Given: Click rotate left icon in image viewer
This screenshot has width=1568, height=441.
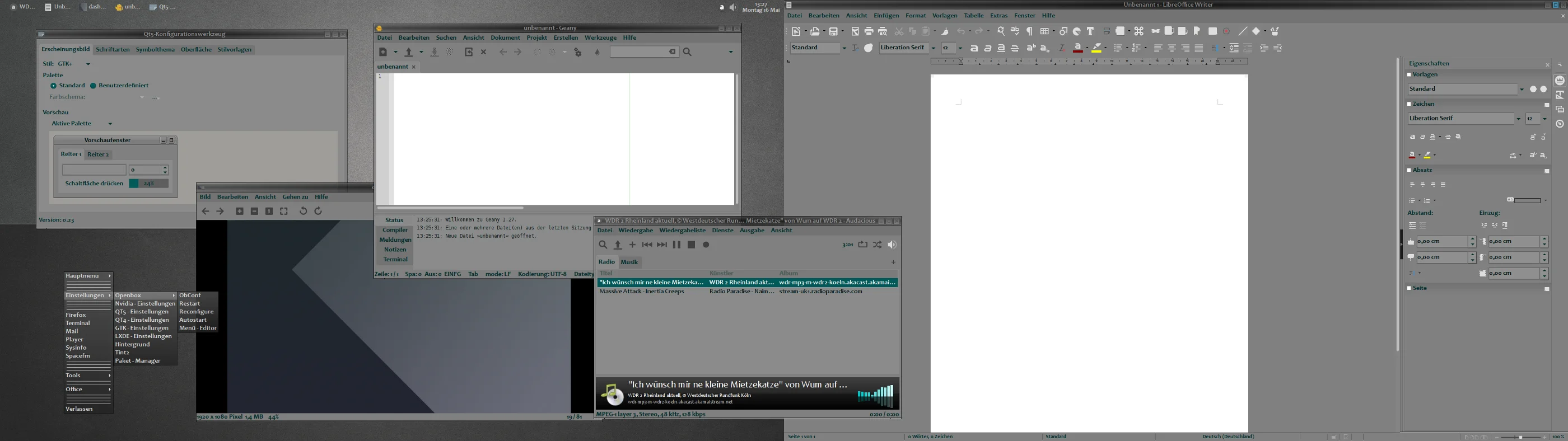Looking at the screenshot, I should (303, 211).
